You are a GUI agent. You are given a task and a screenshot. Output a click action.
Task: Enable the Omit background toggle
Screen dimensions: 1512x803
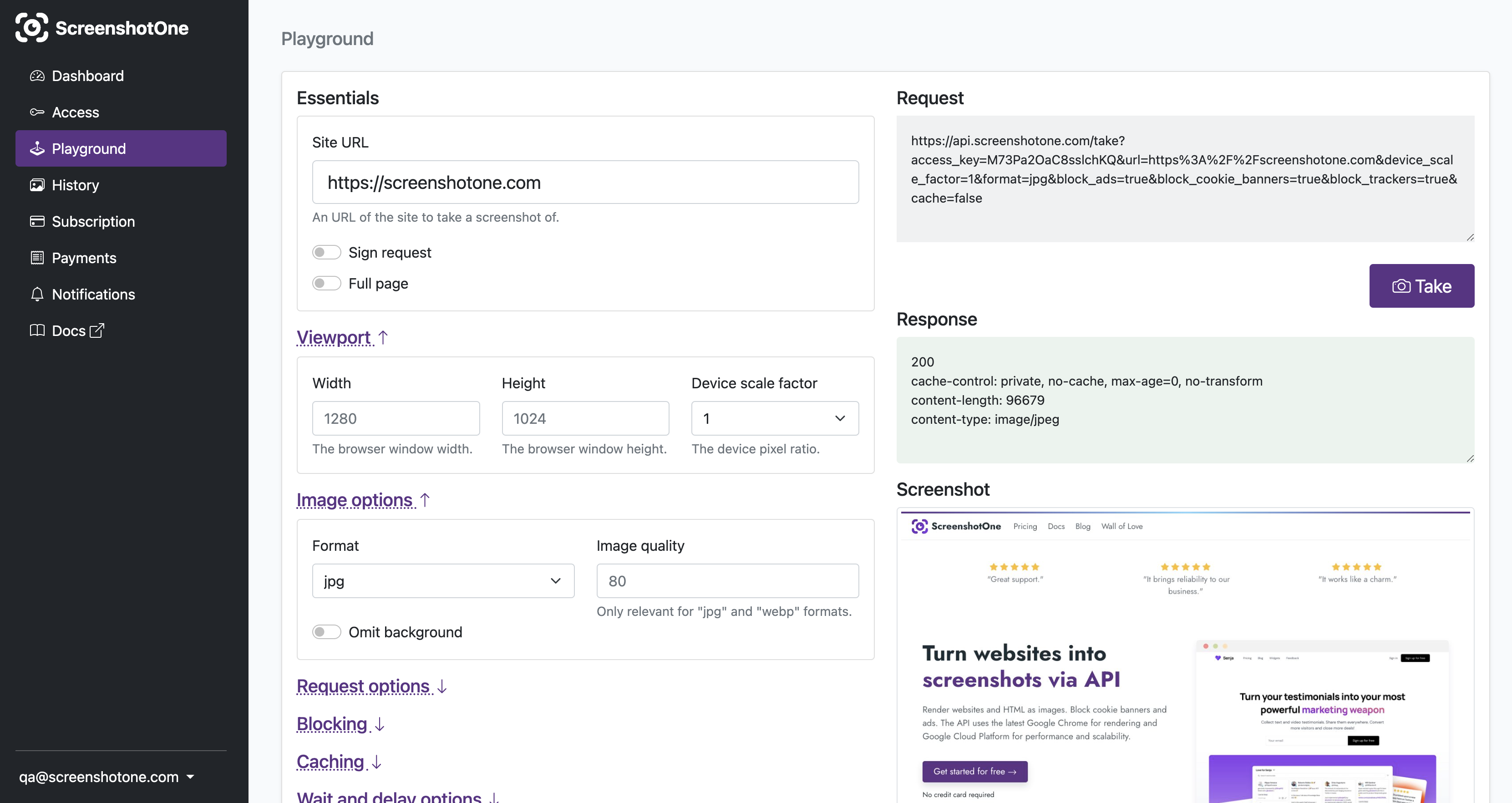(326, 632)
